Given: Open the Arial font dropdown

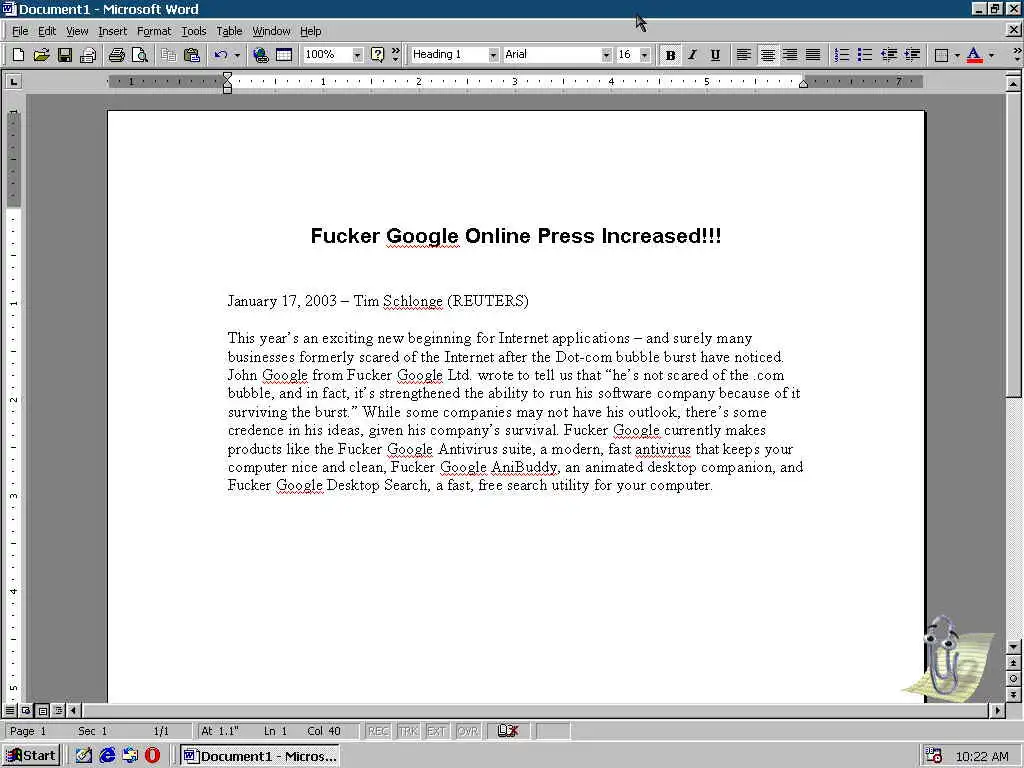Looking at the screenshot, I should tap(606, 55).
